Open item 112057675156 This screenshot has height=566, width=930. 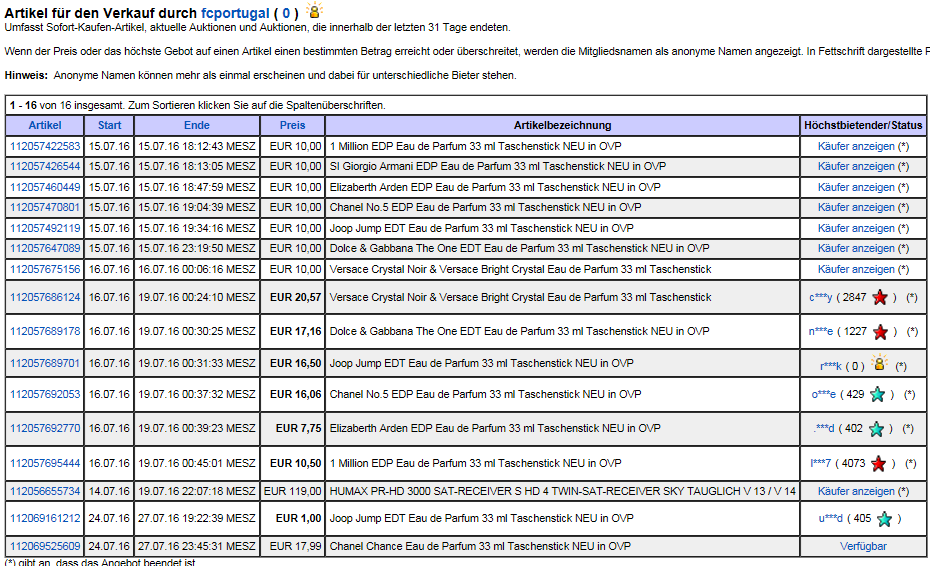[x=45, y=269]
